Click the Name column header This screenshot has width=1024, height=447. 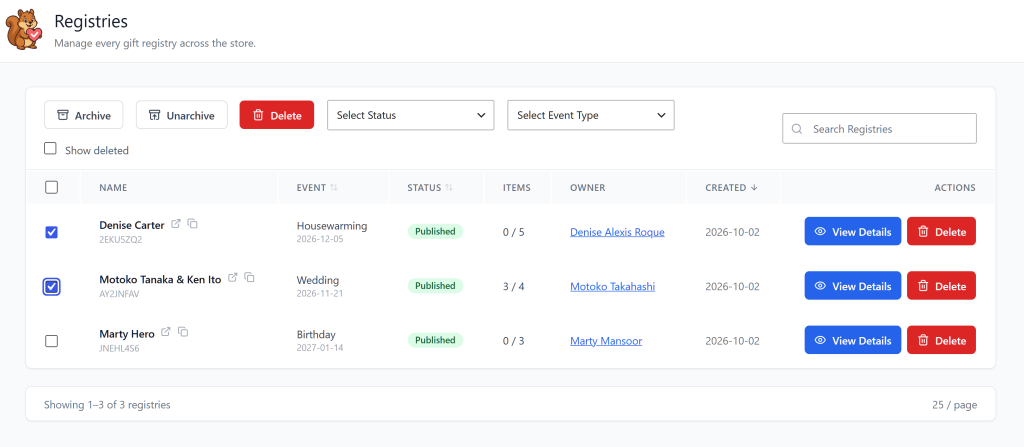click(113, 188)
